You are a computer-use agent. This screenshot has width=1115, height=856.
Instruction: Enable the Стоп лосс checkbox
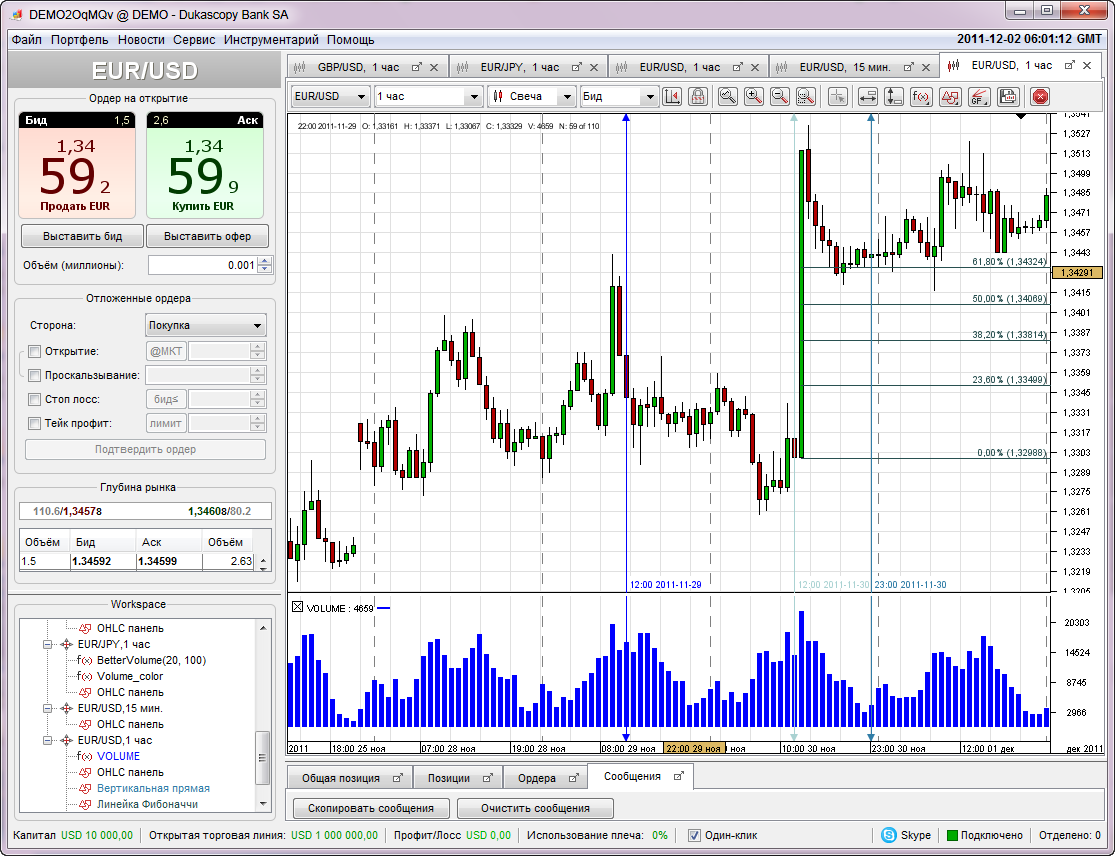35,399
